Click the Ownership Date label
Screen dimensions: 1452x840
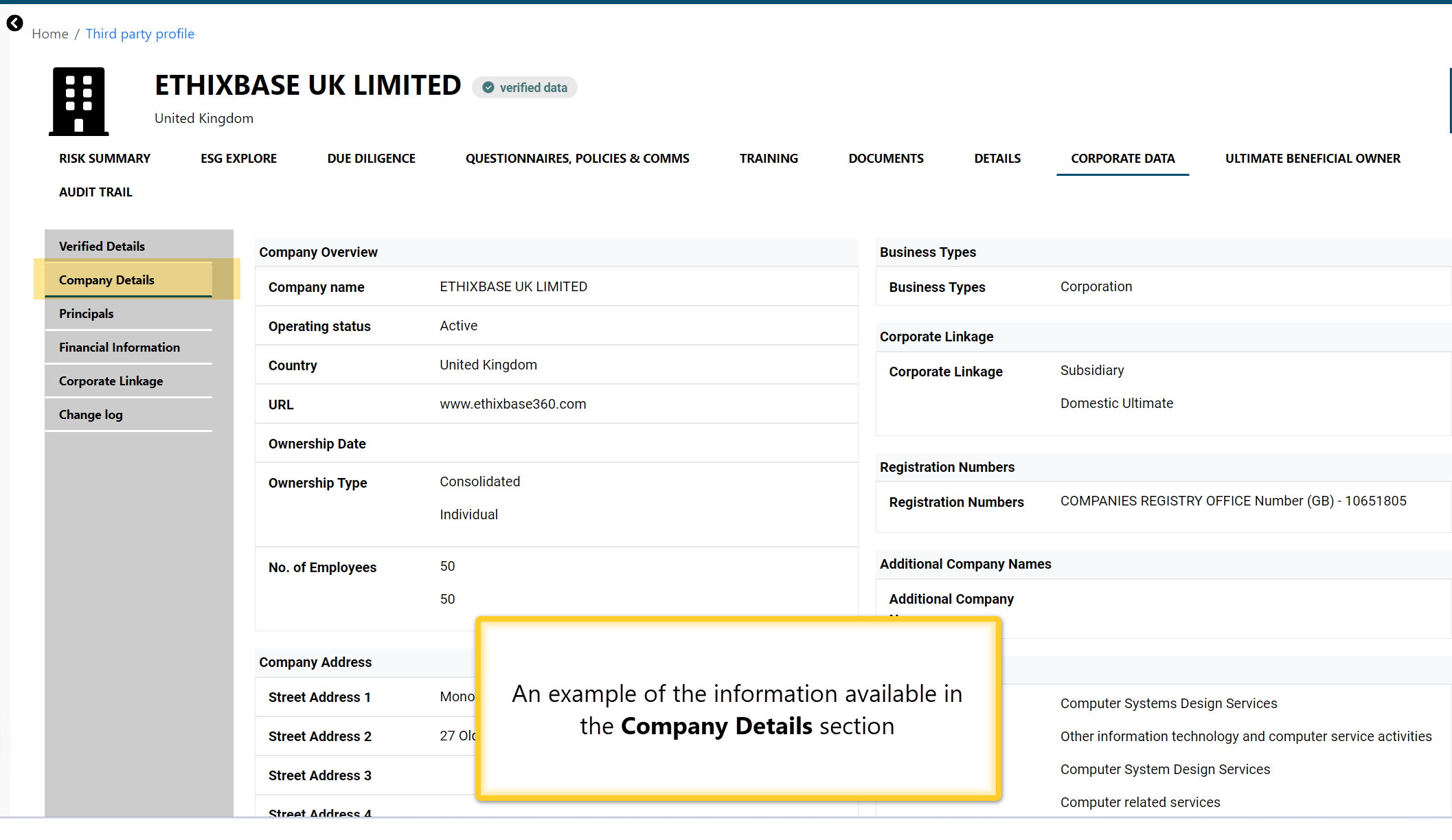click(x=317, y=444)
